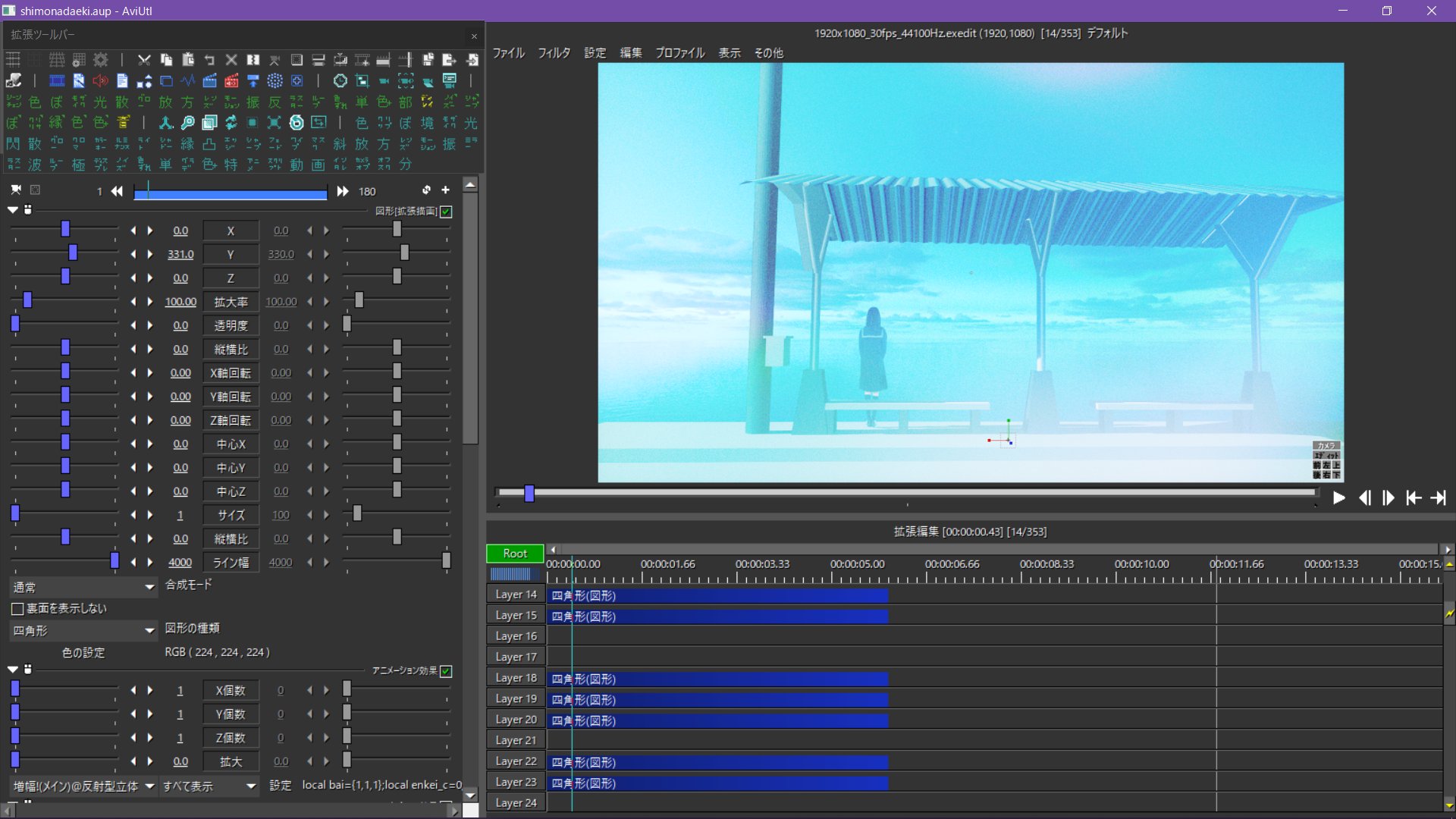Click the Root scene button
Viewport: 1456px width, 819px height.
[x=515, y=554]
